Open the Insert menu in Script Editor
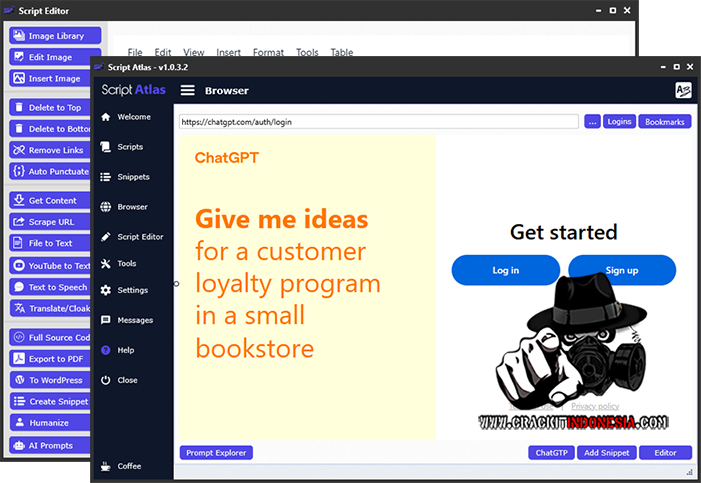Viewport: 701px width, 483px height. tap(228, 53)
